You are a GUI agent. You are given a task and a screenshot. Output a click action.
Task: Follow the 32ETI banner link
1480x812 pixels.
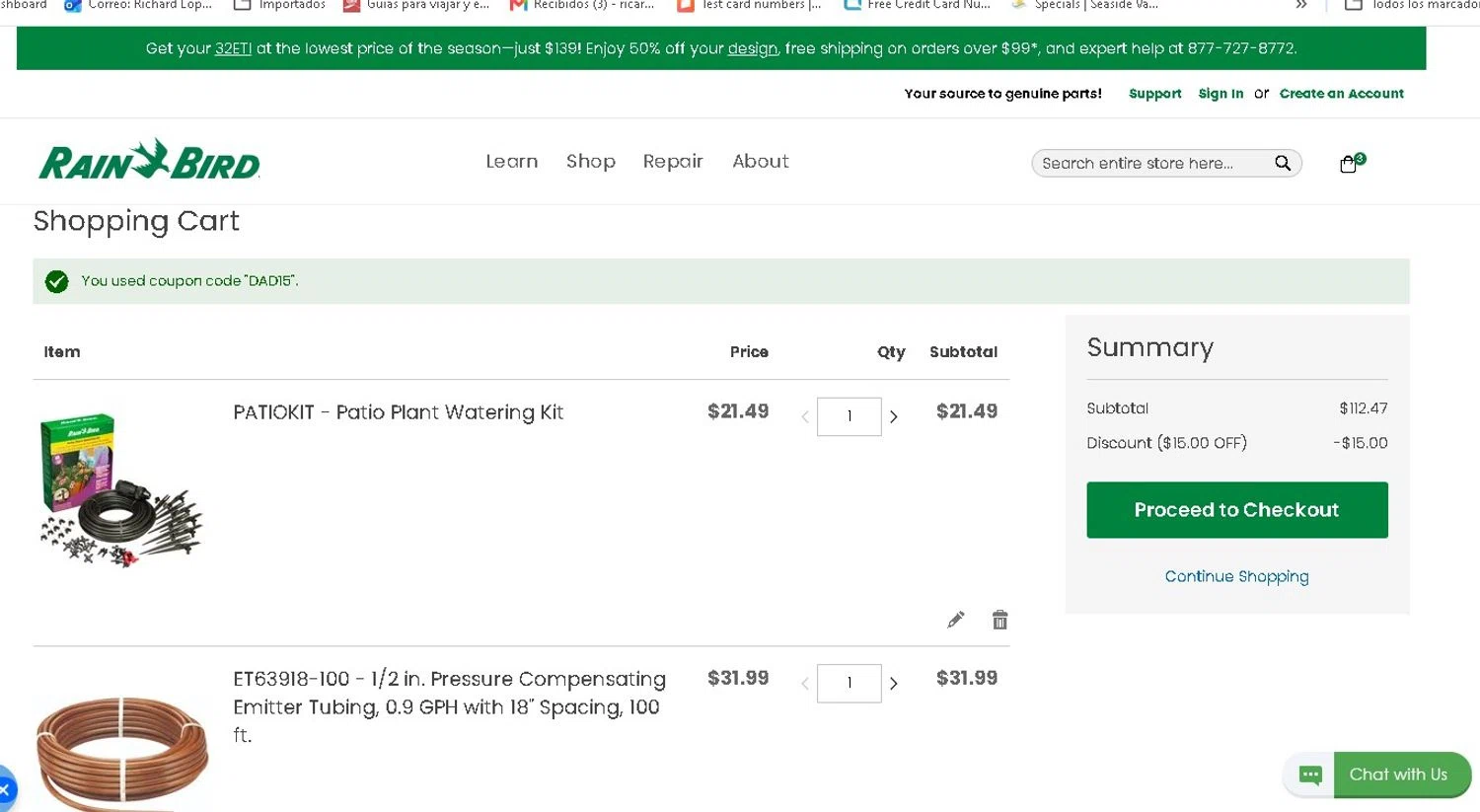(x=234, y=48)
